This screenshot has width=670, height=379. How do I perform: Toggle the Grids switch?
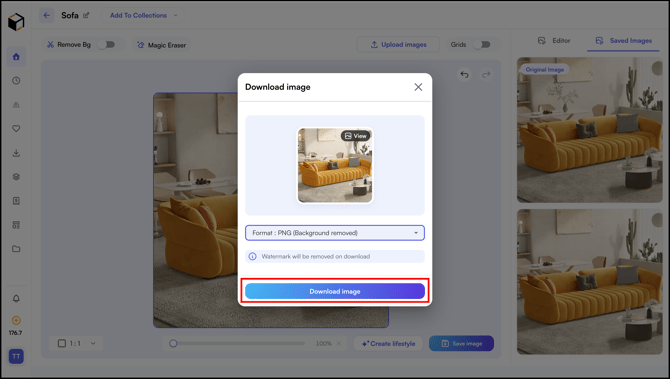[482, 44]
